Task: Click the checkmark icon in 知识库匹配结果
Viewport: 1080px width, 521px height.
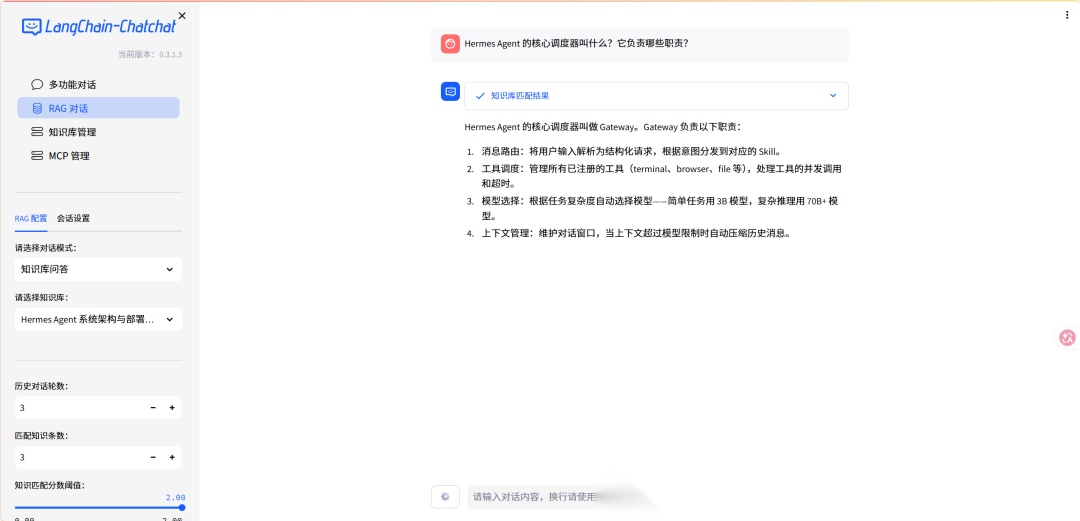Action: [480, 96]
